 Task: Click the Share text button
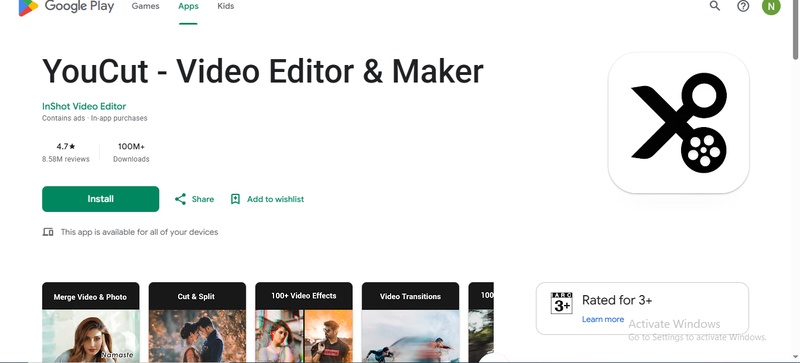[x=203, y=199]
